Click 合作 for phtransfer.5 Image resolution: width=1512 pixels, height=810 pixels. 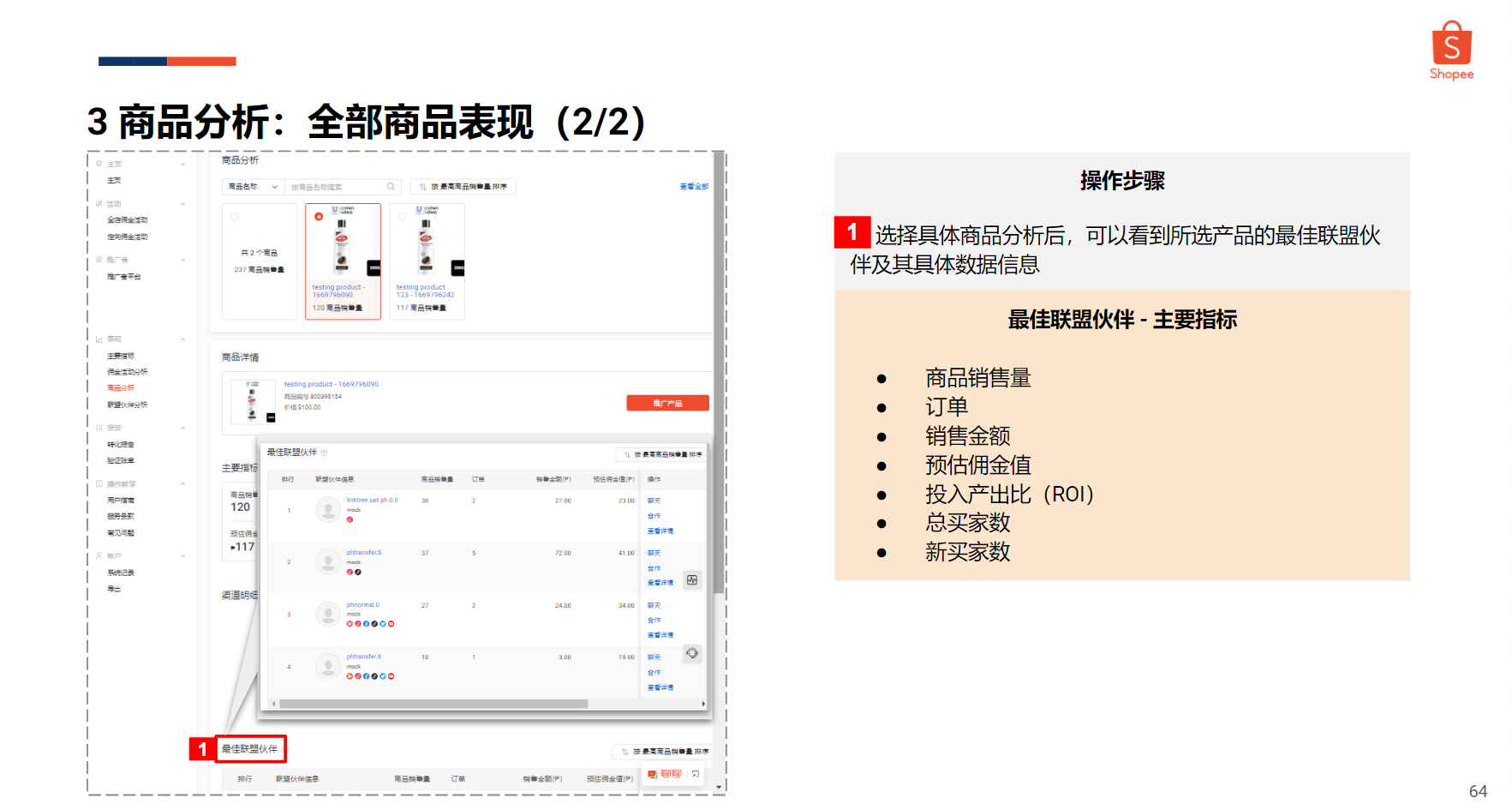pyautogui.click(x=654, y=568)
